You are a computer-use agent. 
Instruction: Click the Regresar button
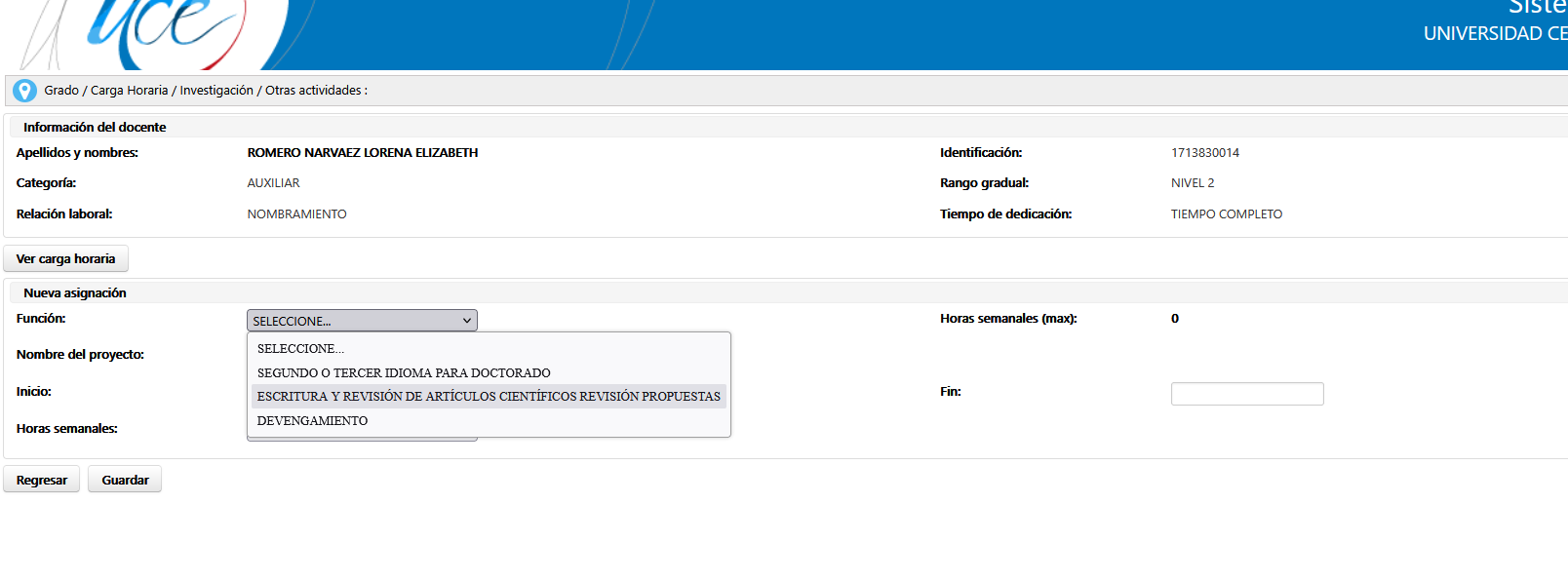(x=42, y=480)
